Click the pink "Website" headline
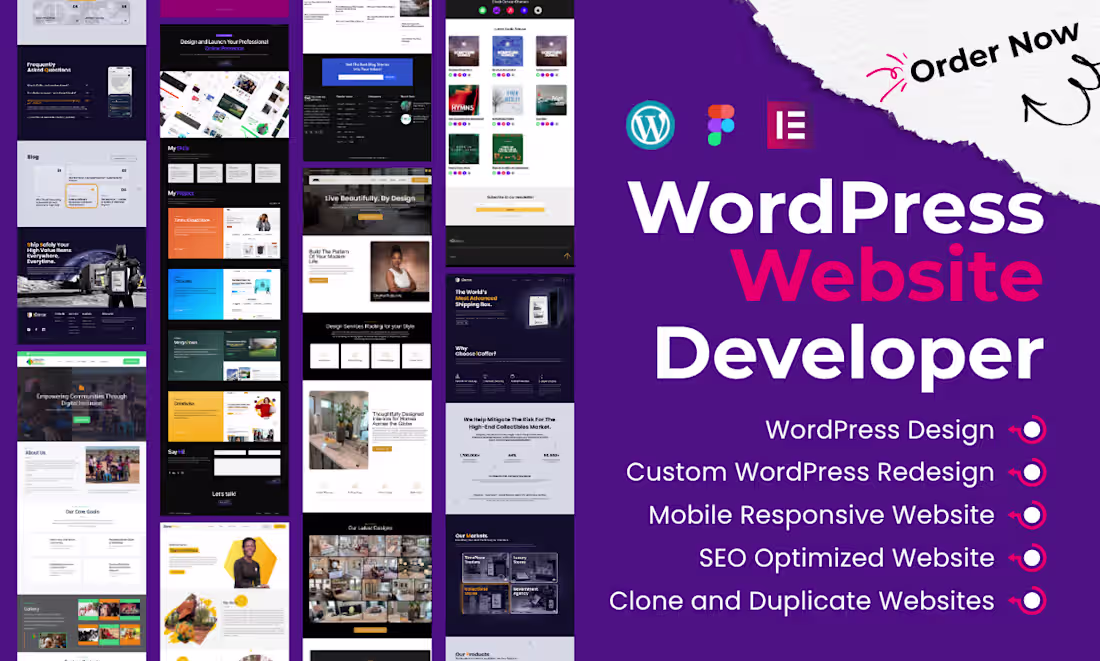Image resolution: width=1100 pixels, height=661 pixels. [x=887, y=274]
